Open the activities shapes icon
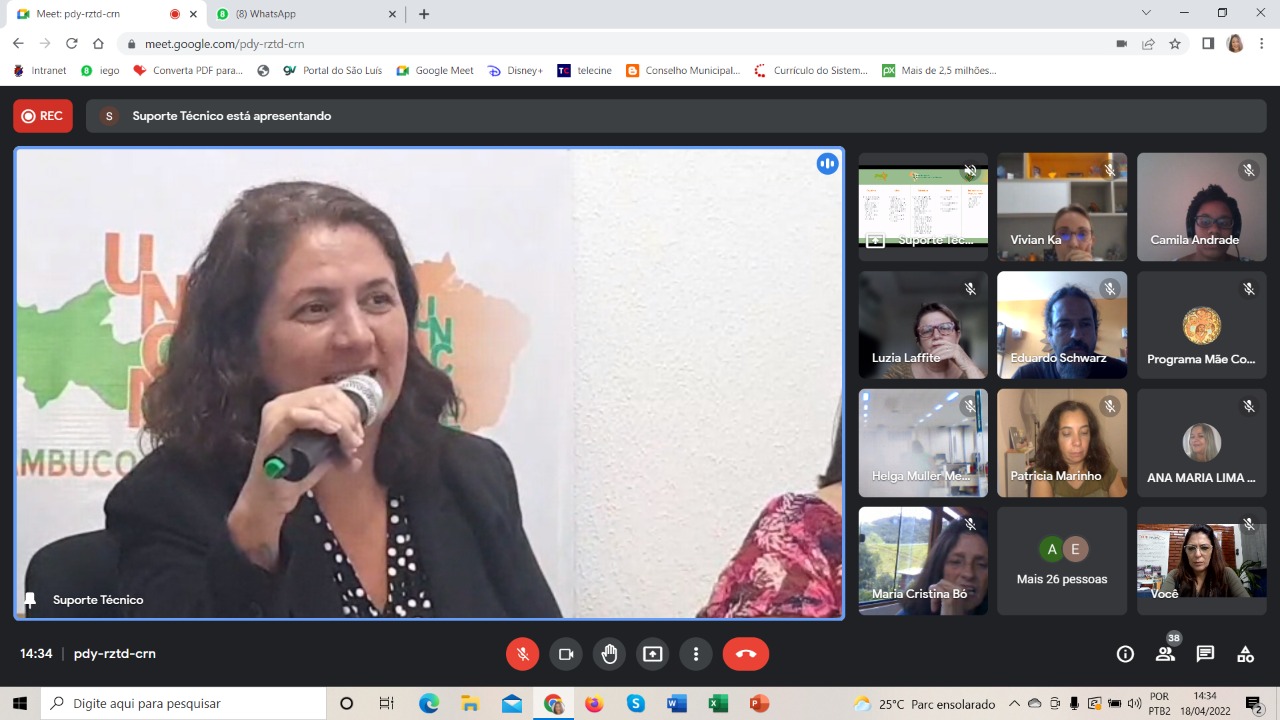1280x720 pixels. click(x=1245, y=654)
